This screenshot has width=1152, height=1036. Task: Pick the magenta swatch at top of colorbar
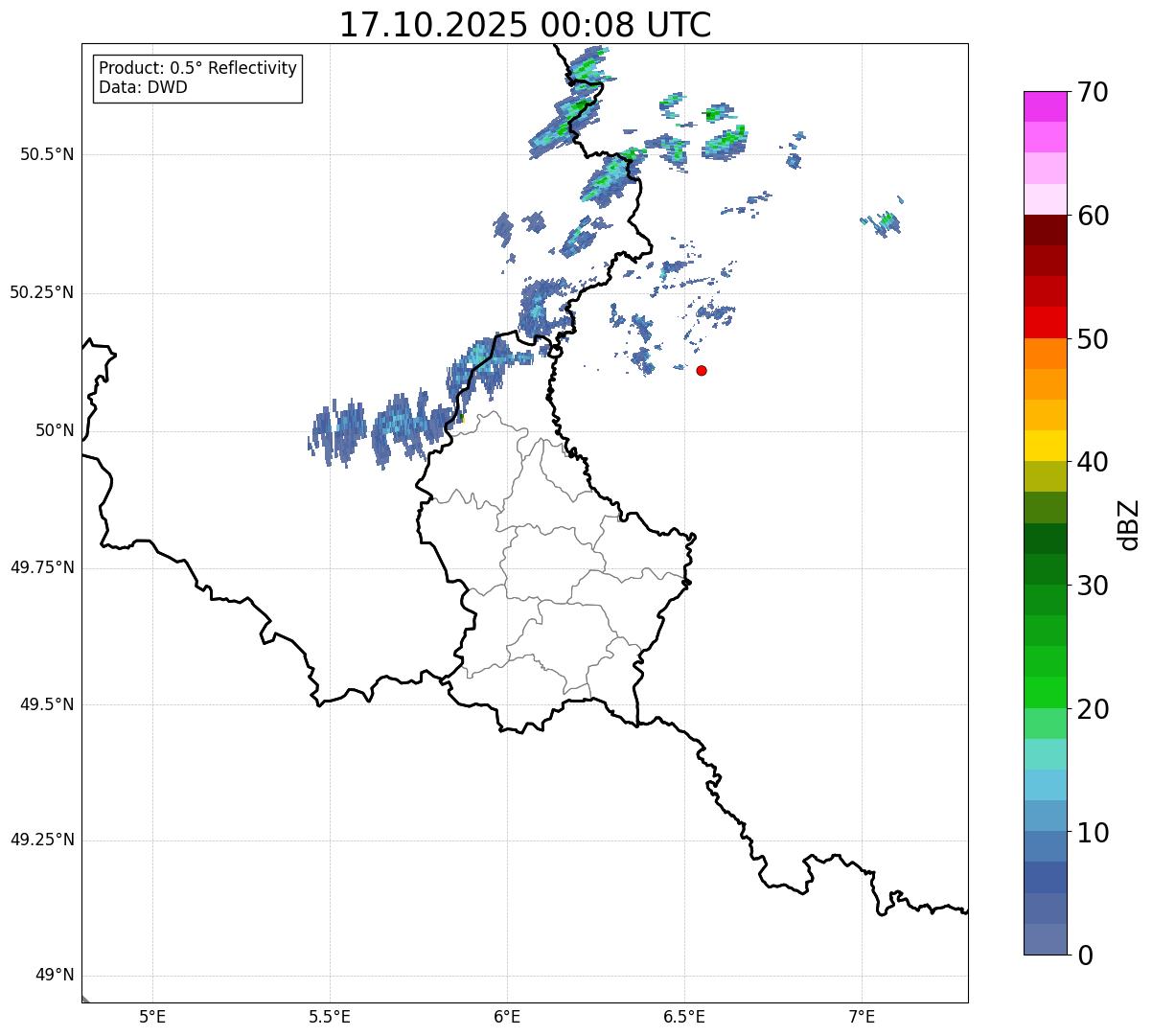click(x=1046, y=106)
